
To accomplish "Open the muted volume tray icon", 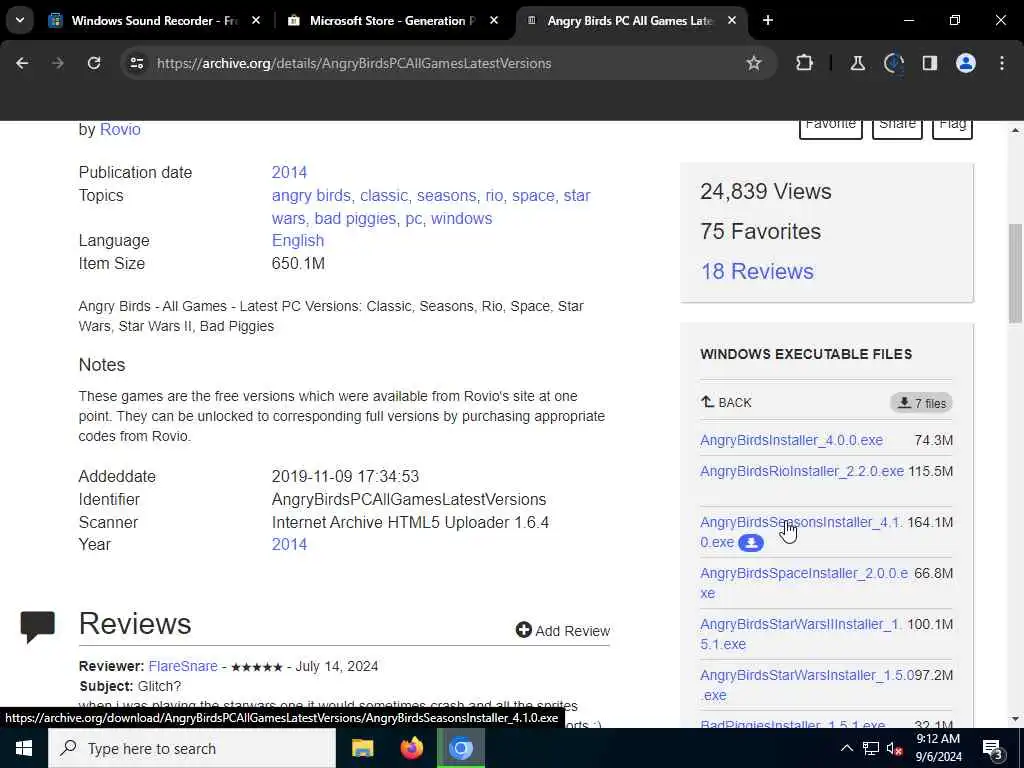I will pyautogui.click(x=895, y=749).
